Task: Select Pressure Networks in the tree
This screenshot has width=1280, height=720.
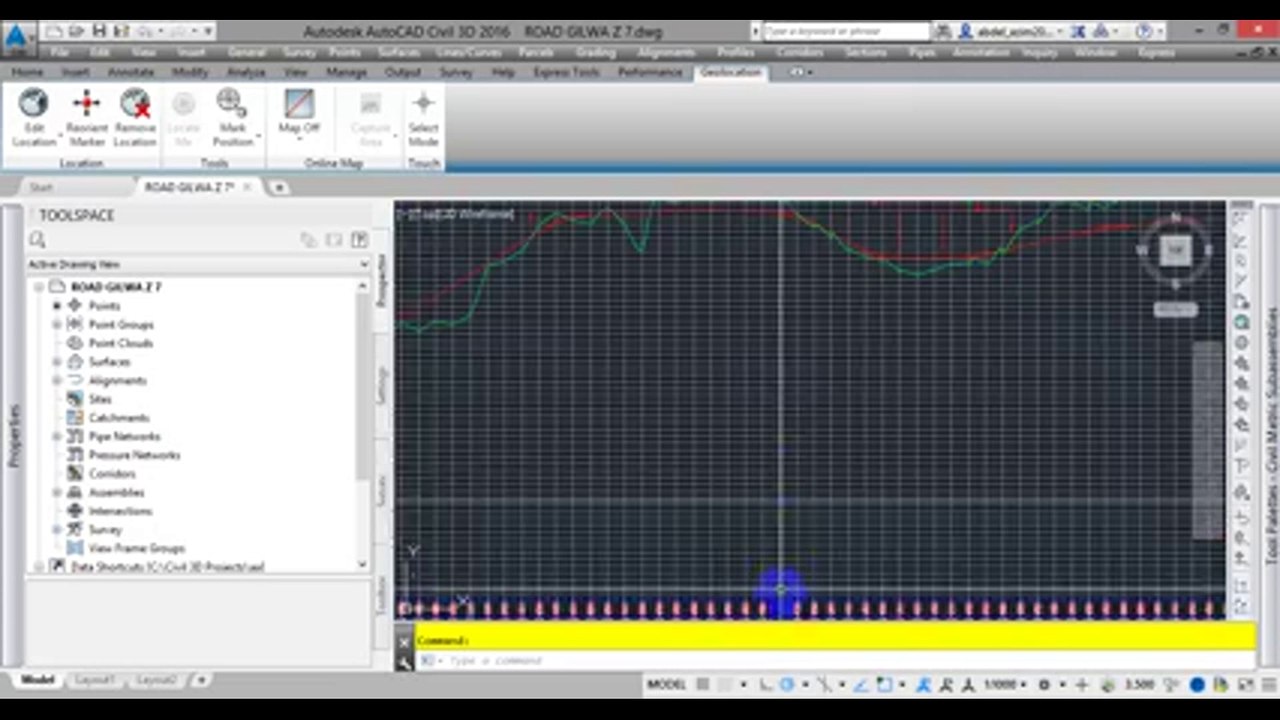Action: (x=134, y=455)
